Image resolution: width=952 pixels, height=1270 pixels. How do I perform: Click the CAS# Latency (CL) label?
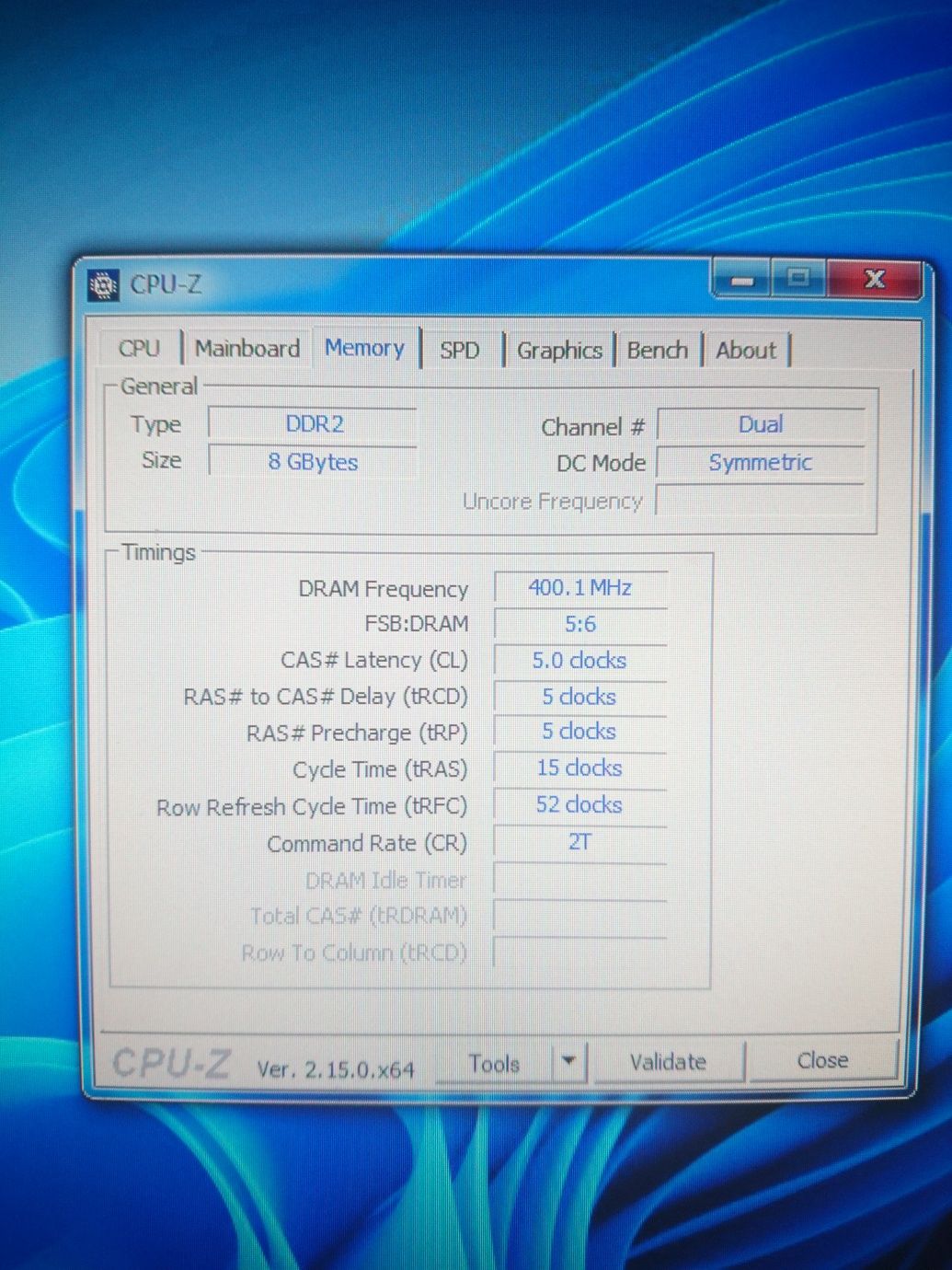(x=374, y=661)
